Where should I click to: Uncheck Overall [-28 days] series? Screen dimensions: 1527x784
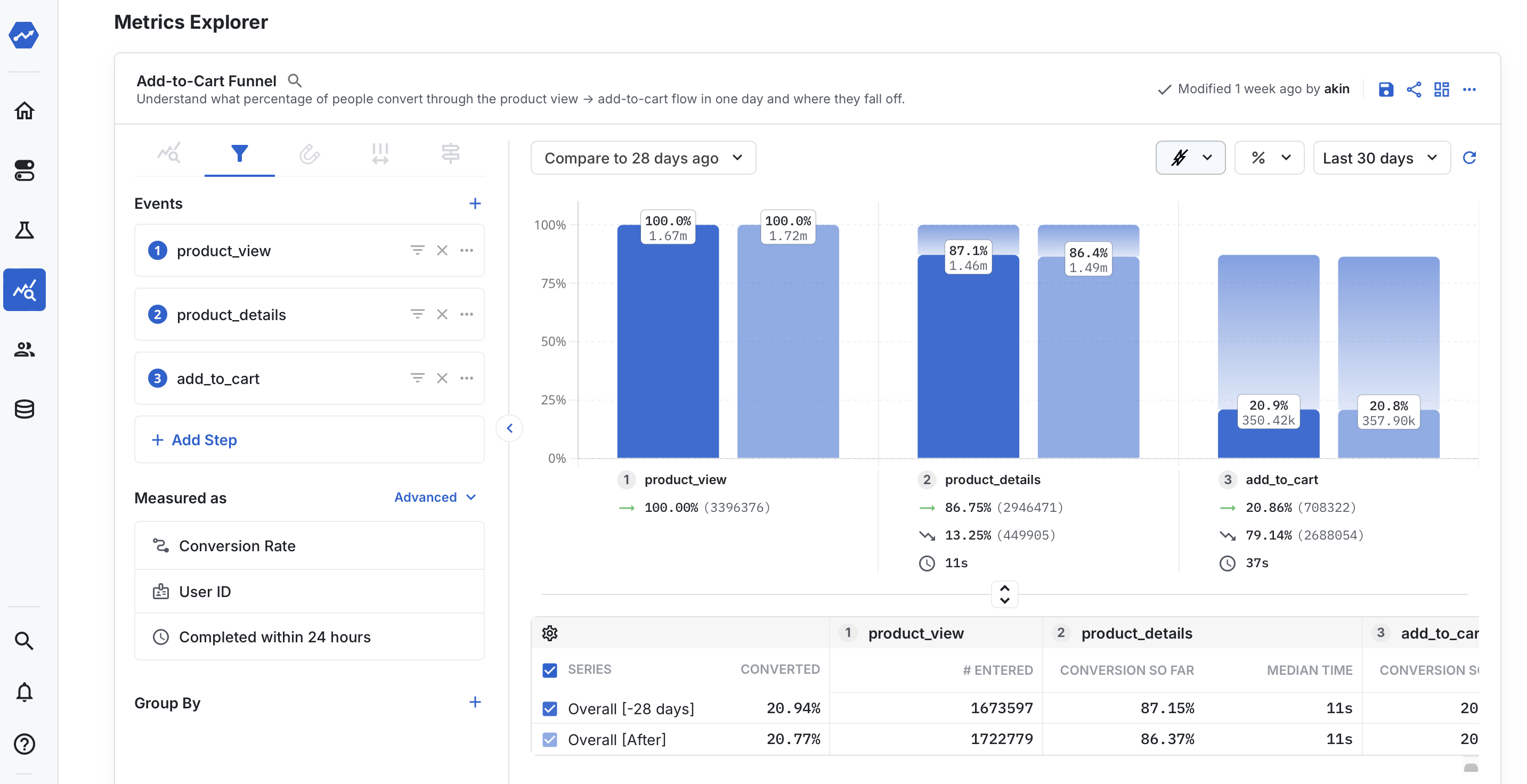point(549,709)
